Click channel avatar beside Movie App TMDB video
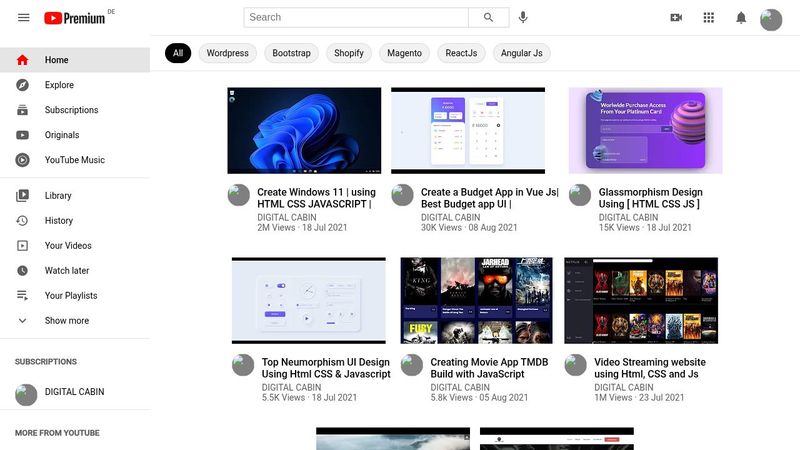This screenshot has height=450, width=800. pos(412,365)
